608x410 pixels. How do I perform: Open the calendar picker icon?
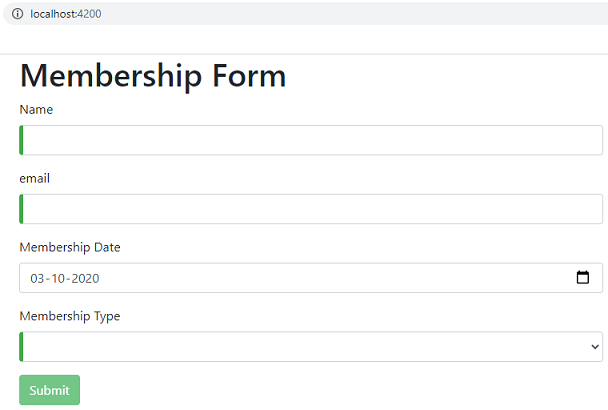(583, 278)
